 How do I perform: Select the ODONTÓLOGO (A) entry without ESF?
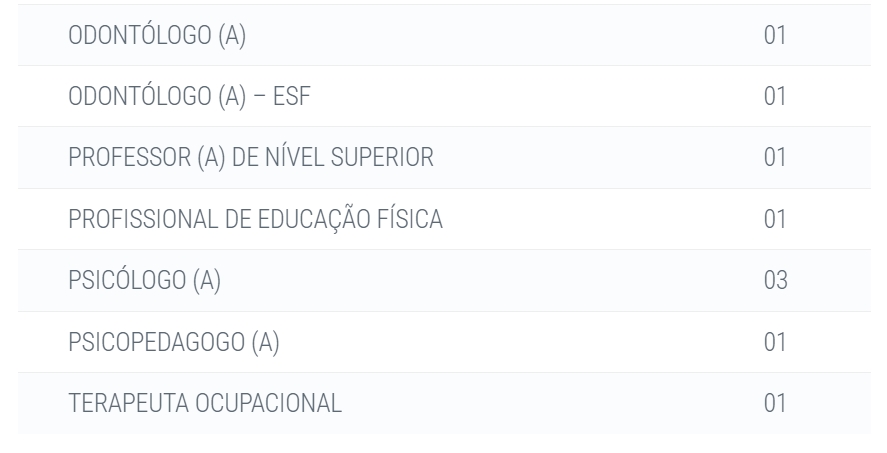(x=157, y=35)
